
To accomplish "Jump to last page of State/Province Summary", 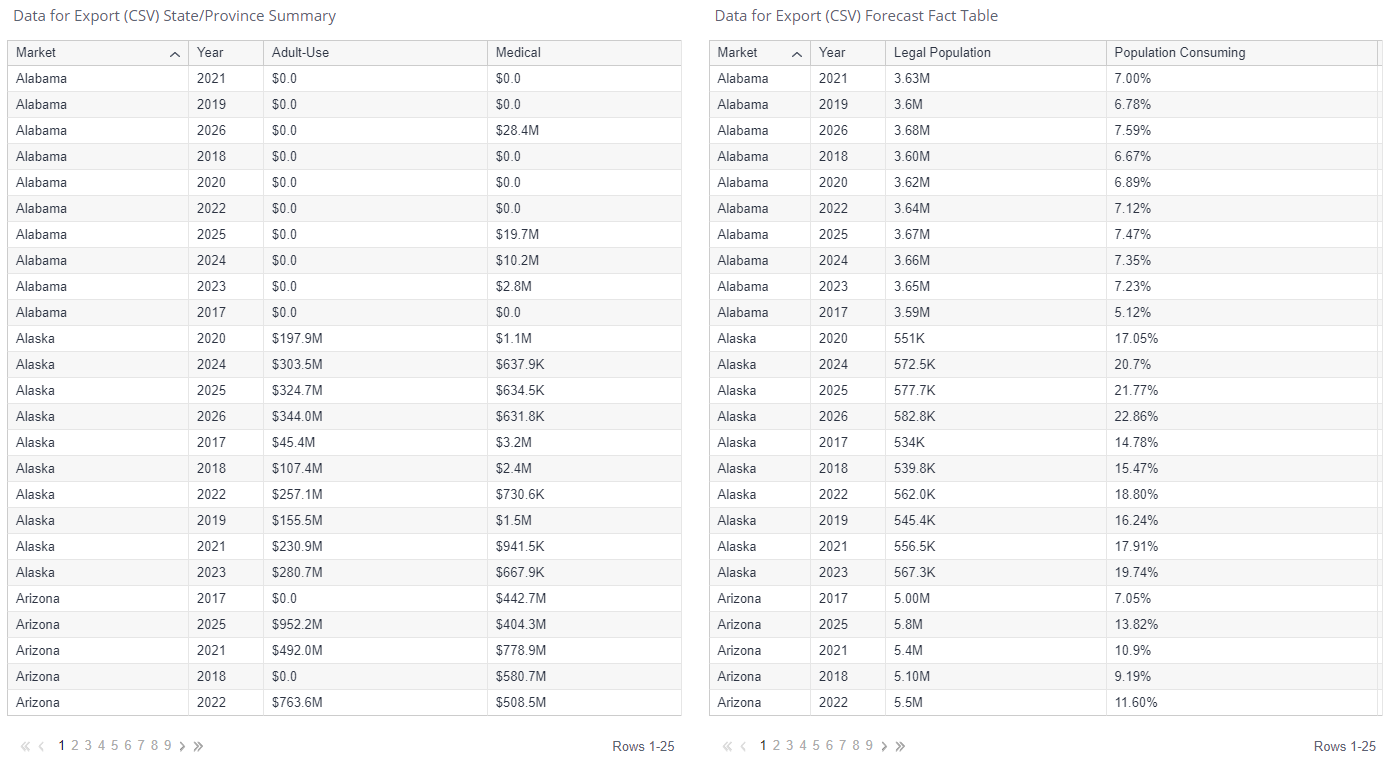I will coord(198,746).
